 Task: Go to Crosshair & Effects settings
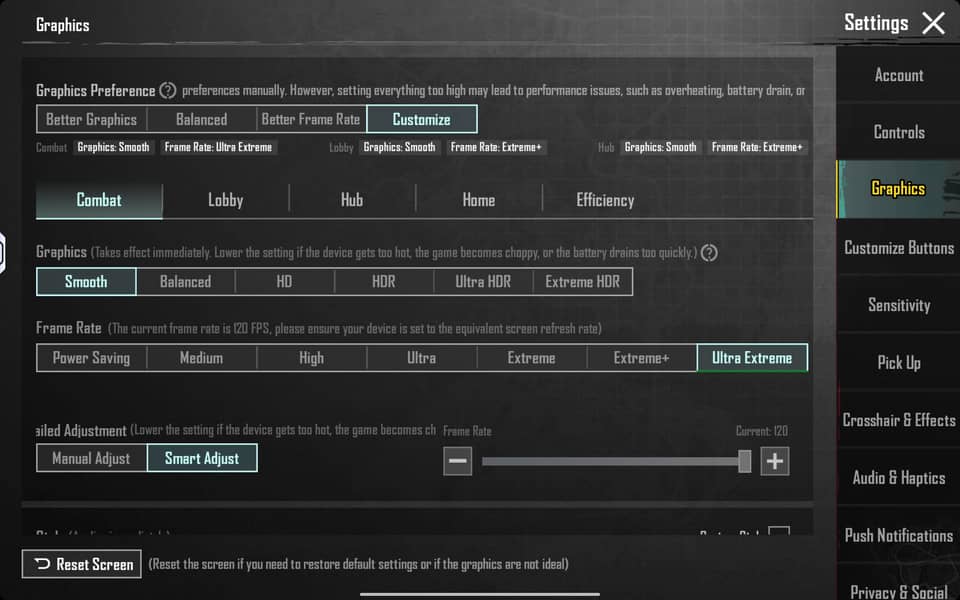(x=898, y=420)
